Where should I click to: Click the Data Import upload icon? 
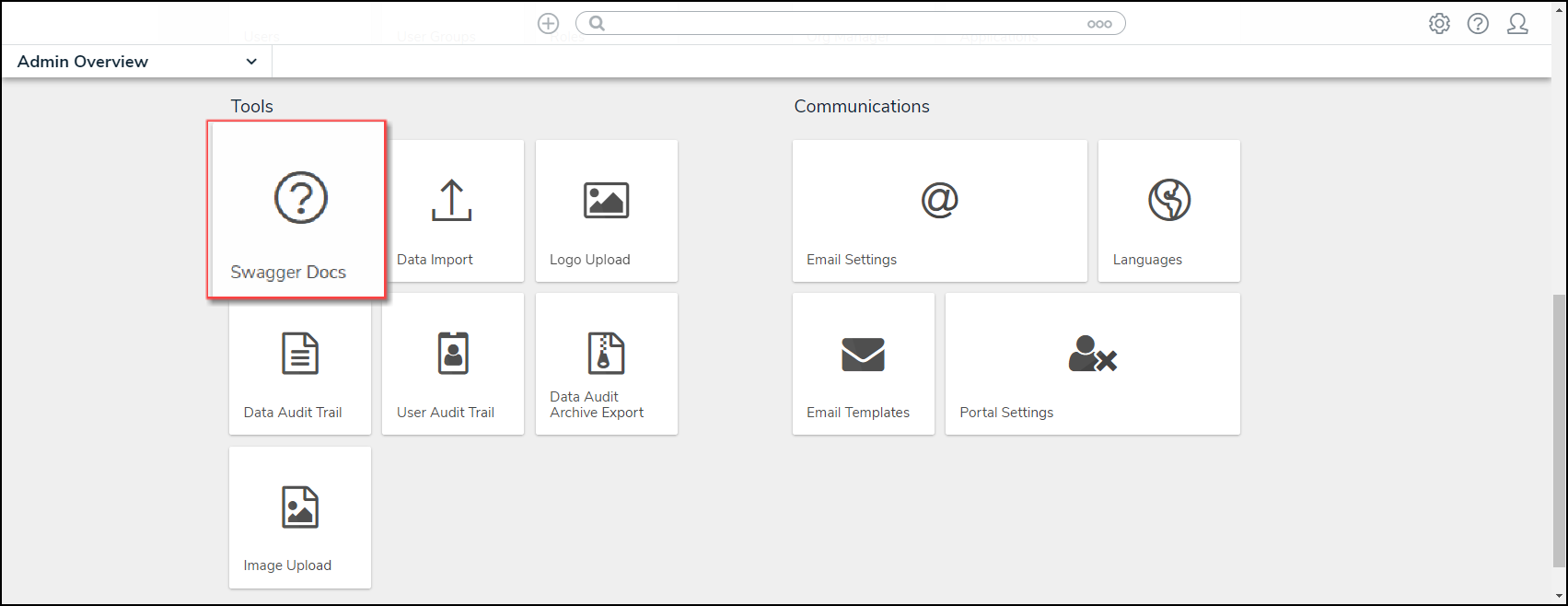(451, 201)
